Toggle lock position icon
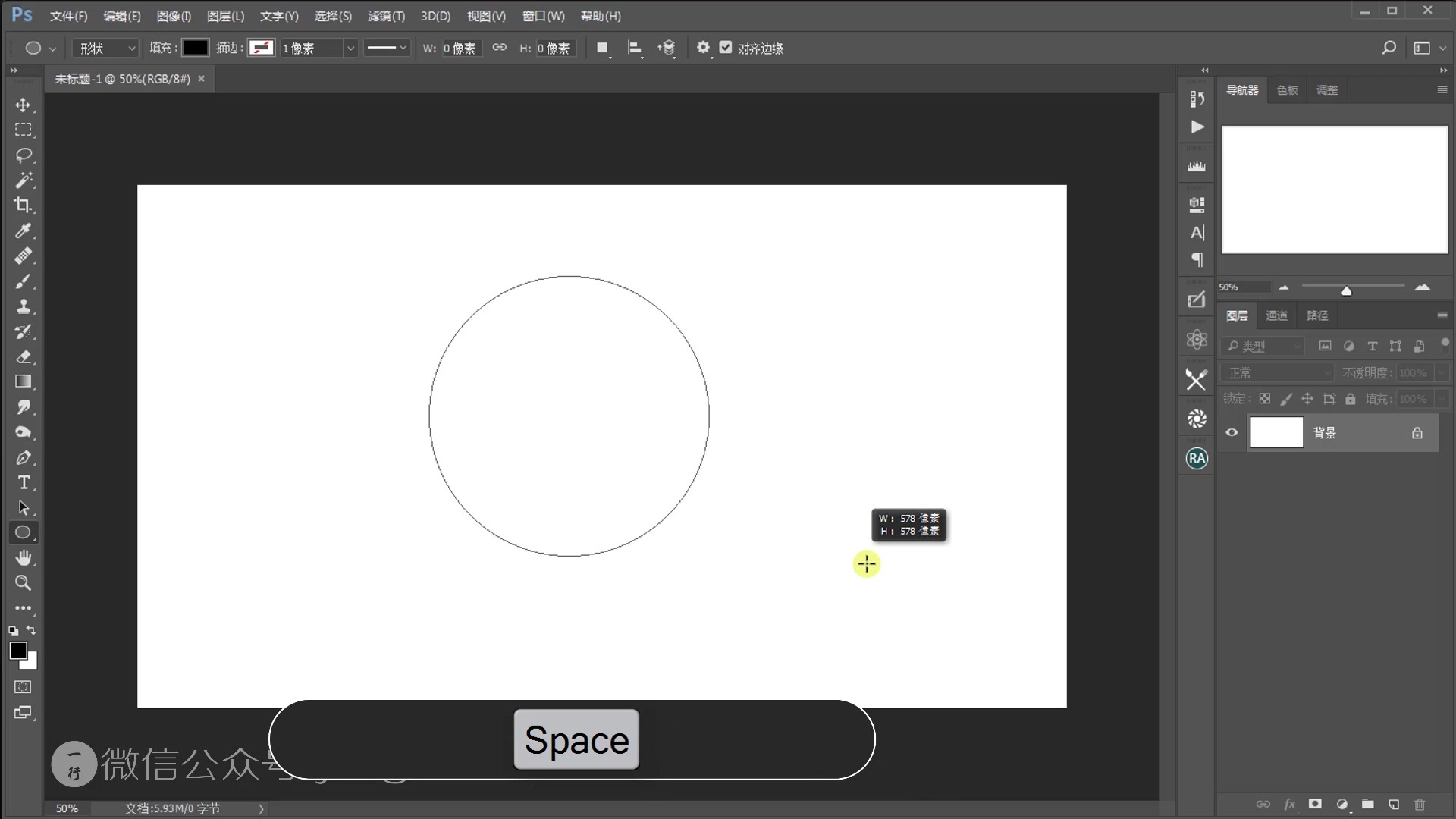 pos(1307,399)
